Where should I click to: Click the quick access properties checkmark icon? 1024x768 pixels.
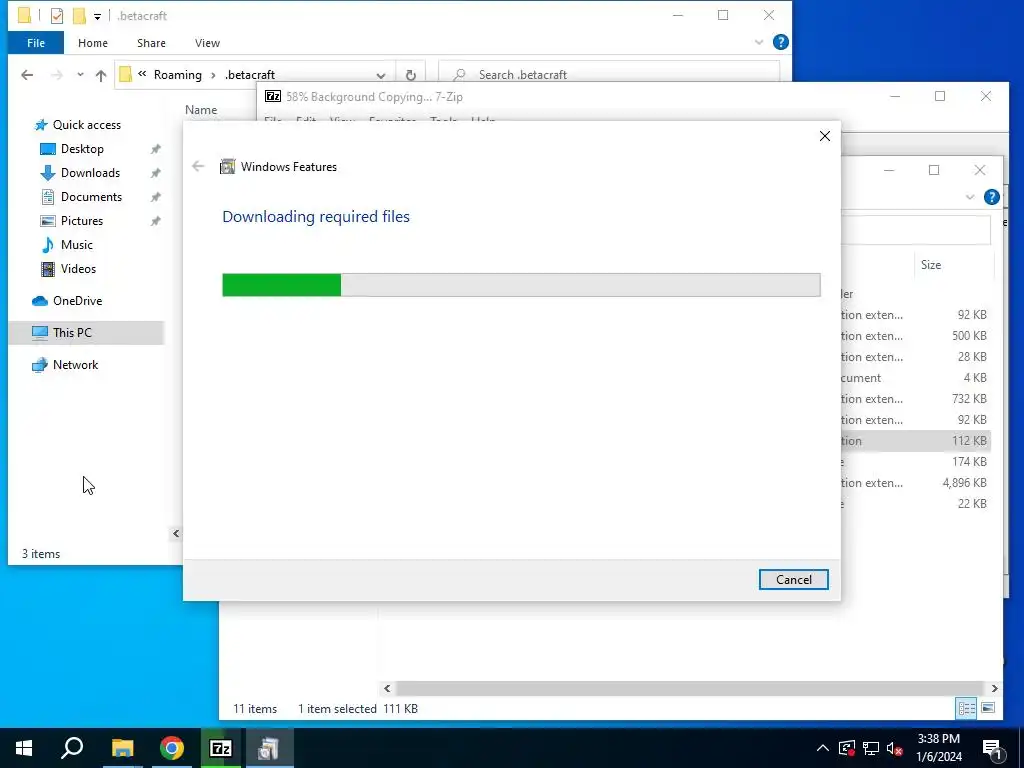pos(57,16)
